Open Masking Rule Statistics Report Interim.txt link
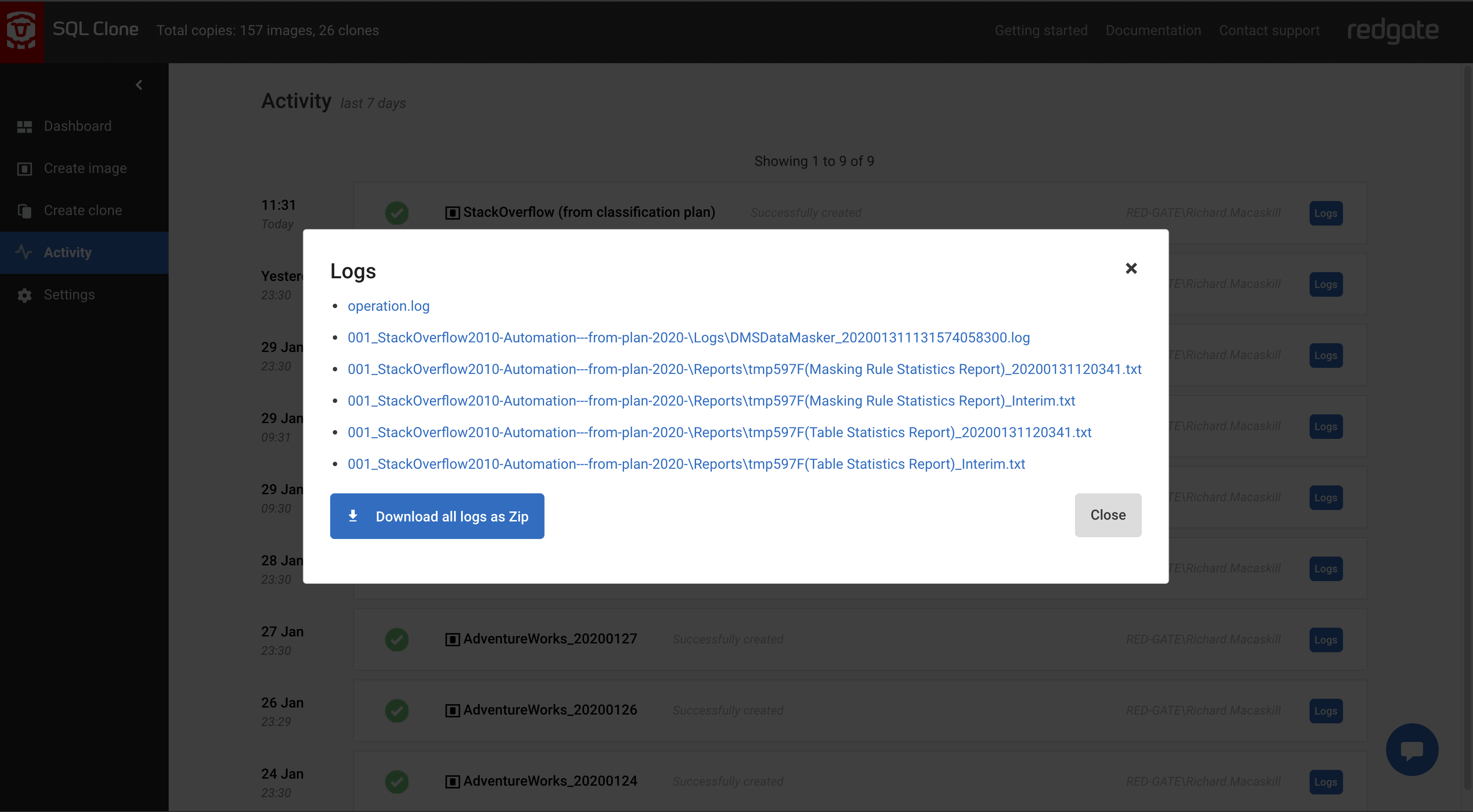This screenshot has height=812, width=1473. tap(711, 401)
